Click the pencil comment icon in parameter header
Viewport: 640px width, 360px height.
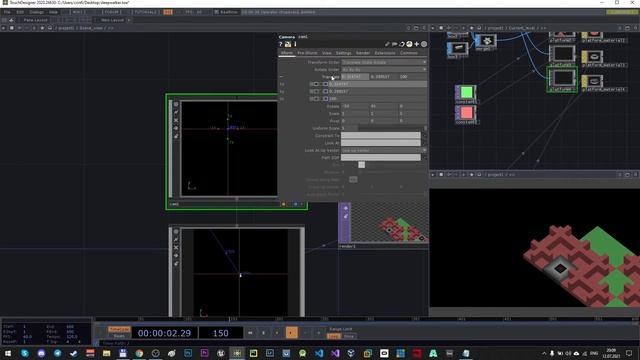pos(387,44)
